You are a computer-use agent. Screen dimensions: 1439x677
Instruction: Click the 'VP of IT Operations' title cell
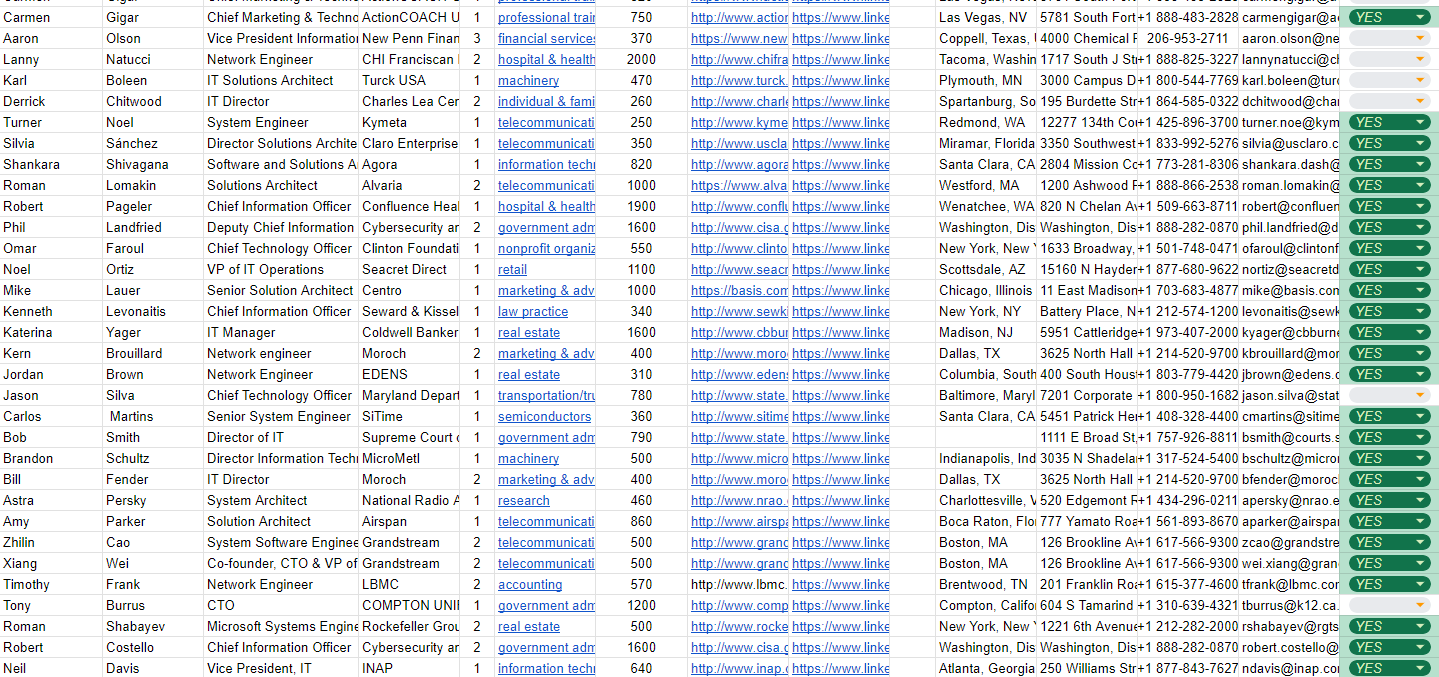(x=281, y=269)
